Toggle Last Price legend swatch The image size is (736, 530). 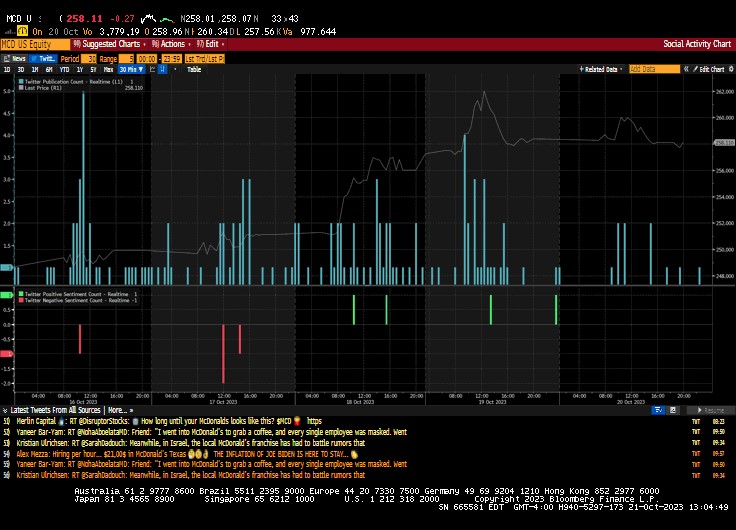tap(21, 88)
